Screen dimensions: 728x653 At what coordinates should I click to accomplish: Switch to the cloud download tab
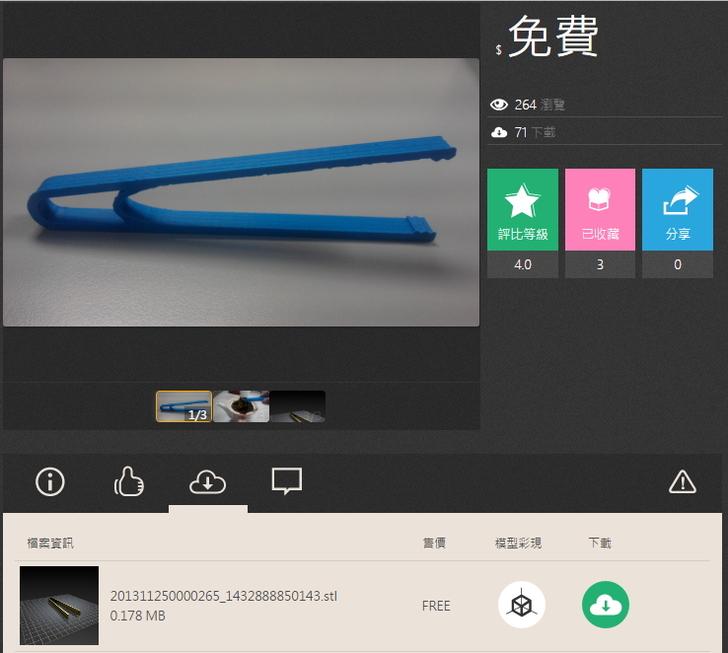pyautogui.click(x=208, y=482)
